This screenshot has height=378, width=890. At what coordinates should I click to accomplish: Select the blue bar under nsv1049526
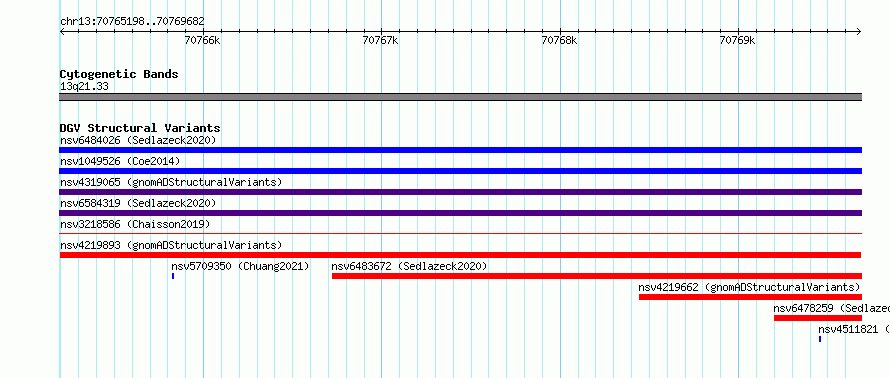[460, 171]
